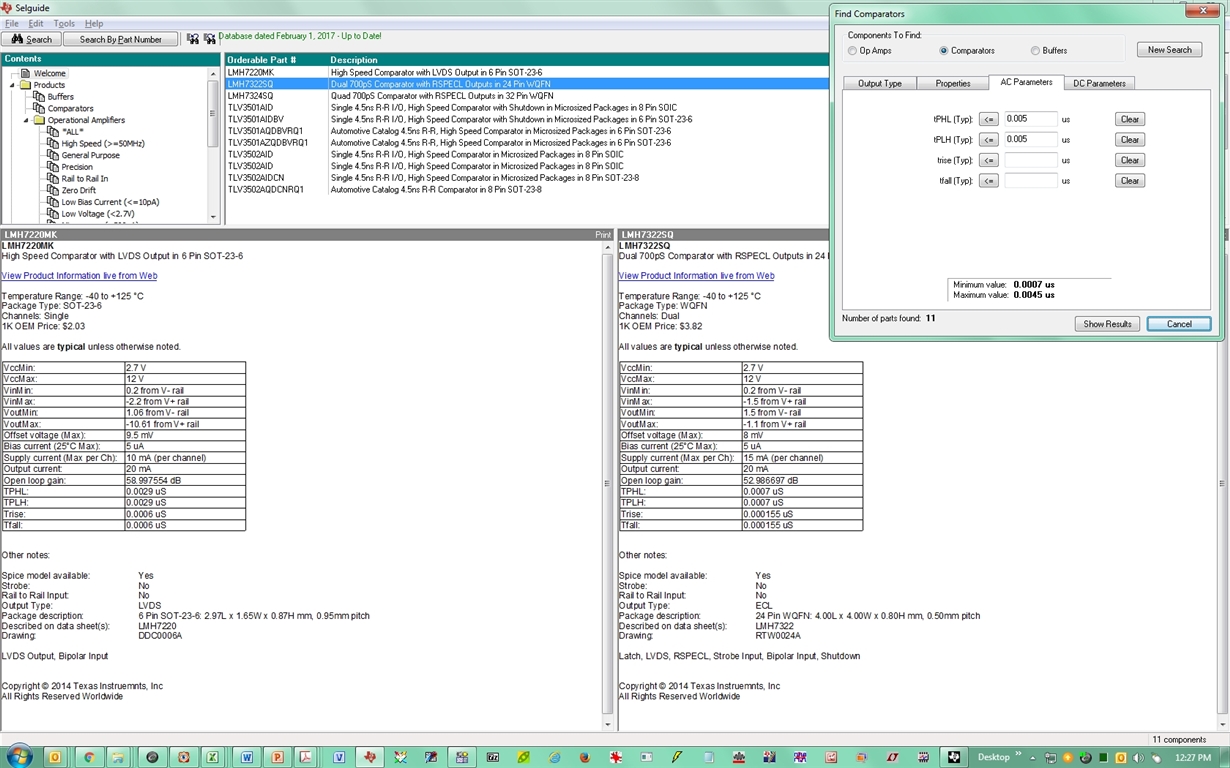This screenshot has width=1230, height=768.
Task: Select the Zero Drift category
Action: point(79,190)
